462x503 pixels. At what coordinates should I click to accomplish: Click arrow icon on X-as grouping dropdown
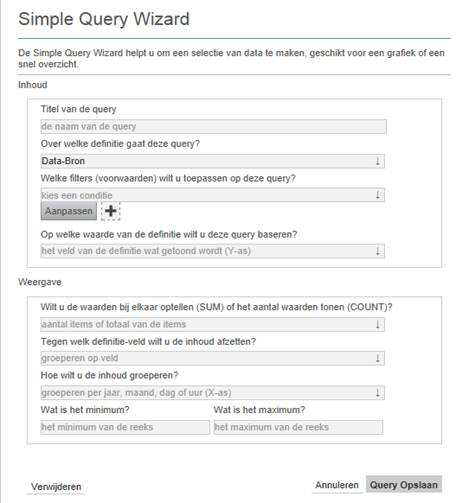tap(378, 393)
